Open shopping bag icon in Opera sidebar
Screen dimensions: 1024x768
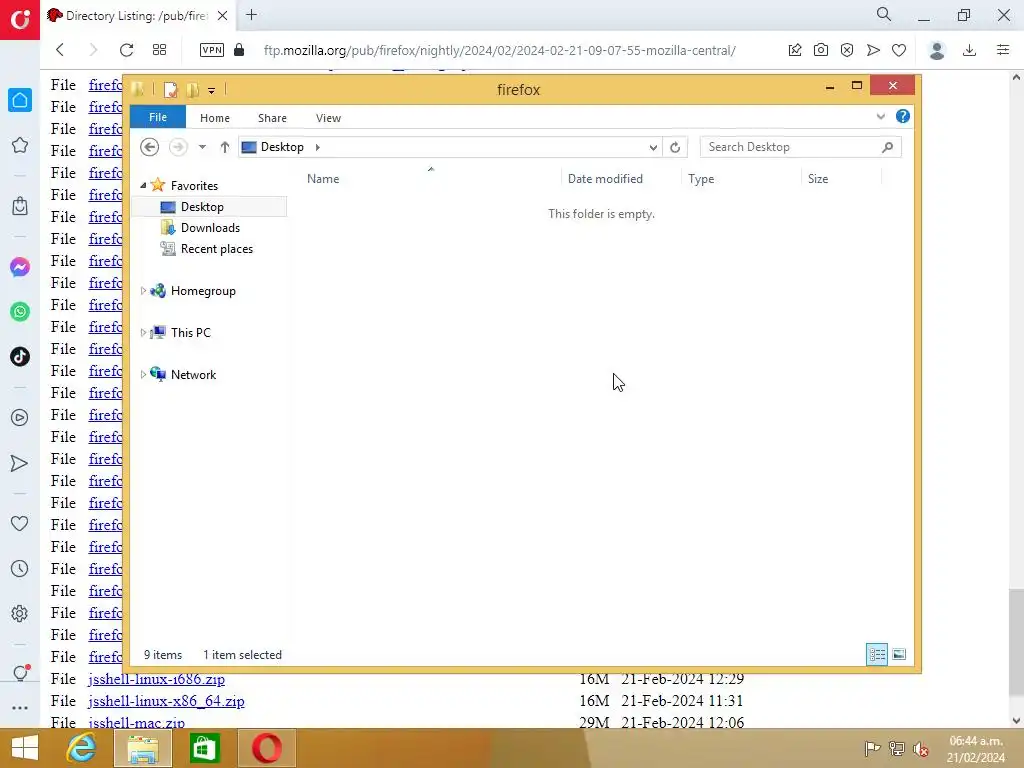[20, 206]
